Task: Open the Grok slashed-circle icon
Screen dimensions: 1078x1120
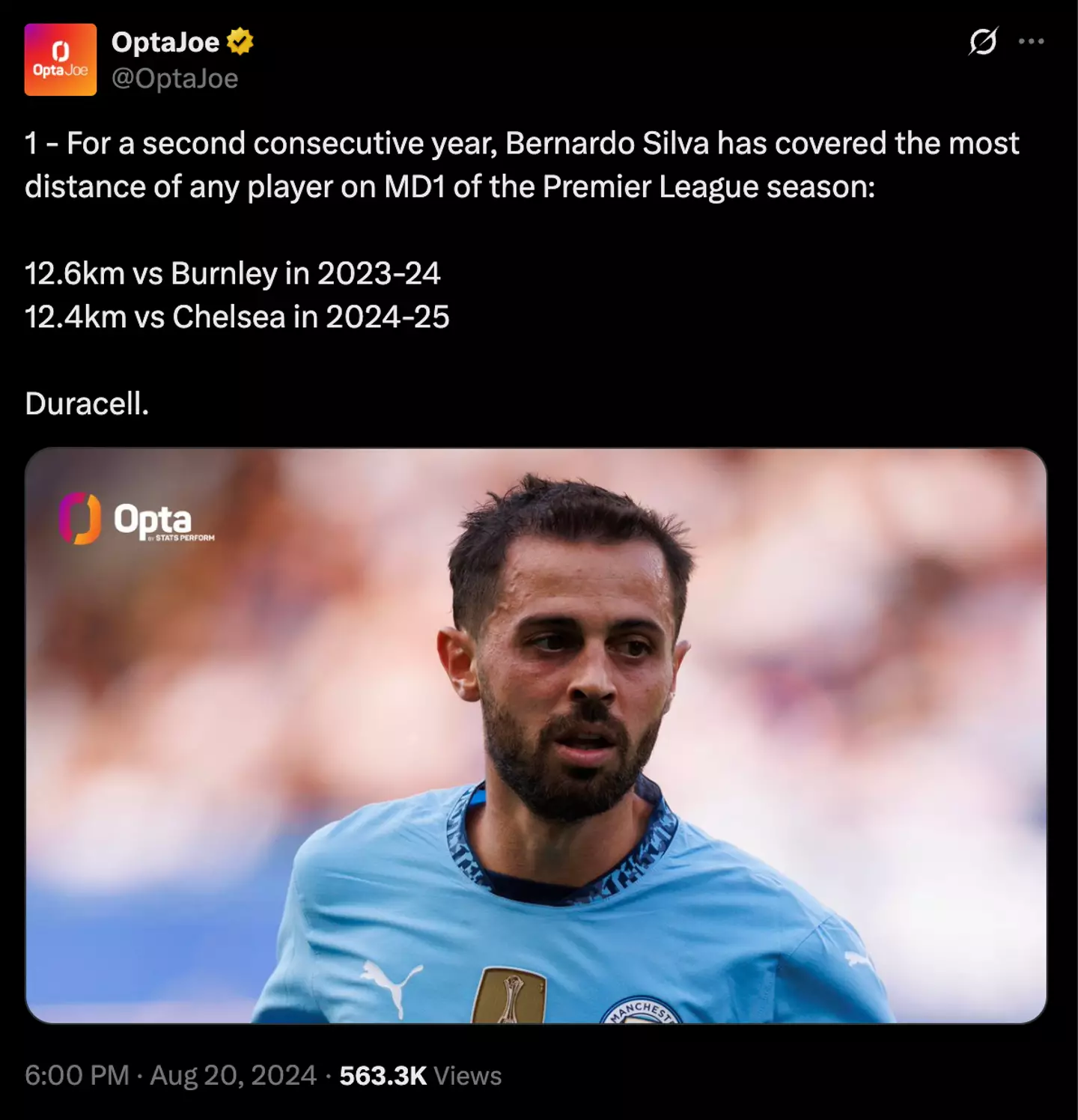Action: click(982, 42)
